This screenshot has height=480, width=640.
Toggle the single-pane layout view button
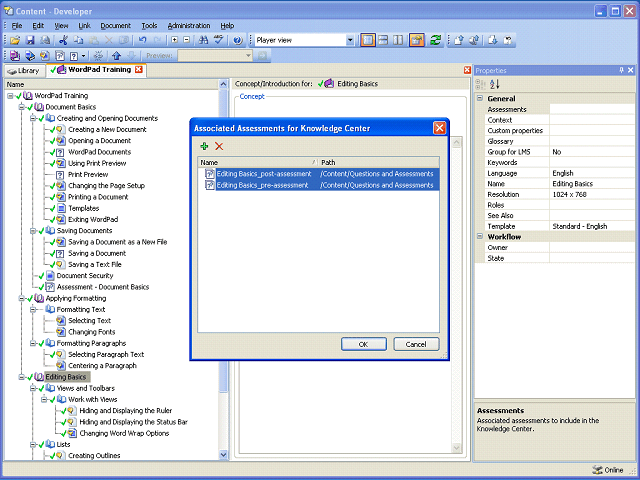[x=368, y=40]
